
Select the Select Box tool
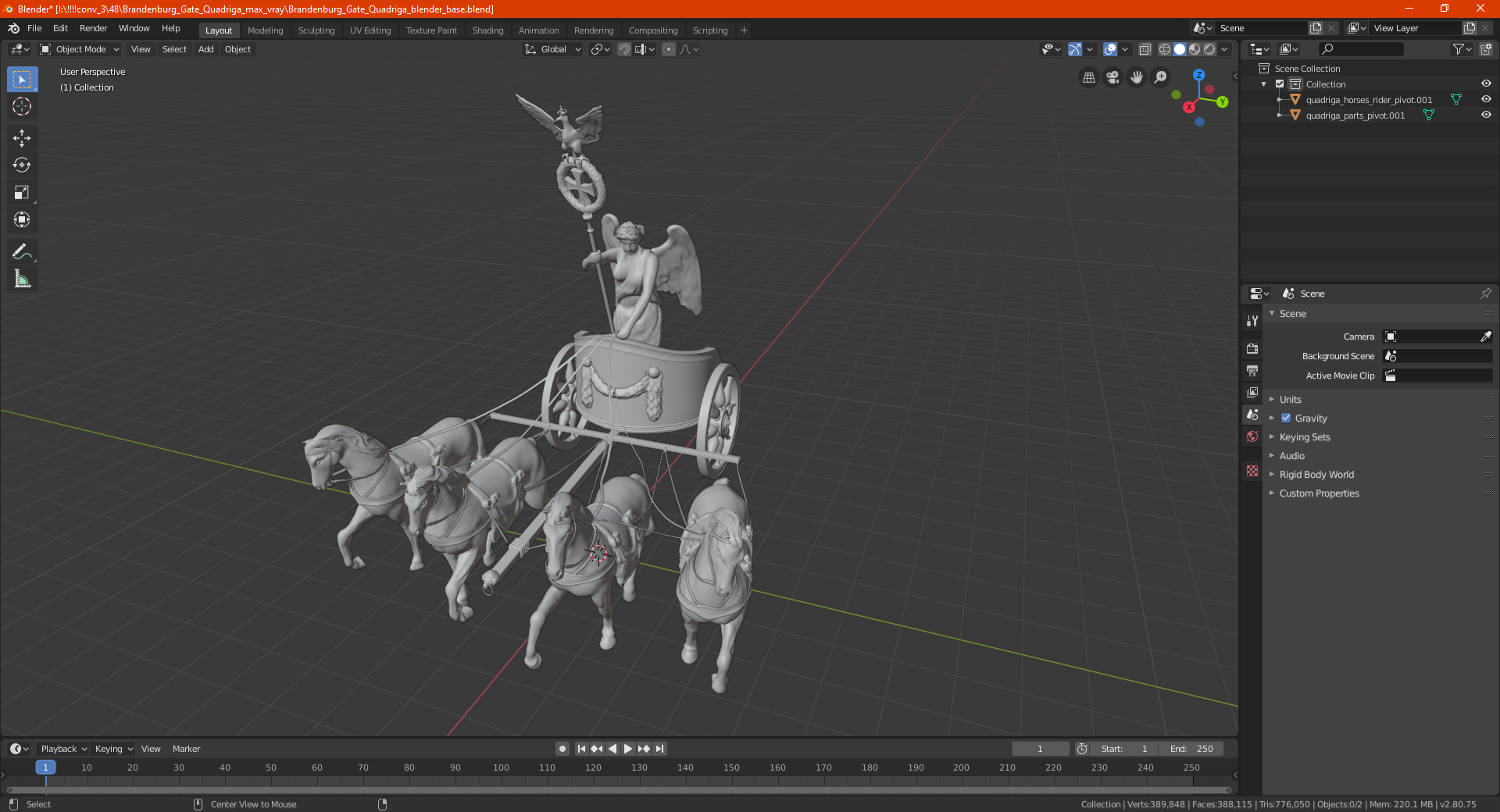(x=22, y=80)
